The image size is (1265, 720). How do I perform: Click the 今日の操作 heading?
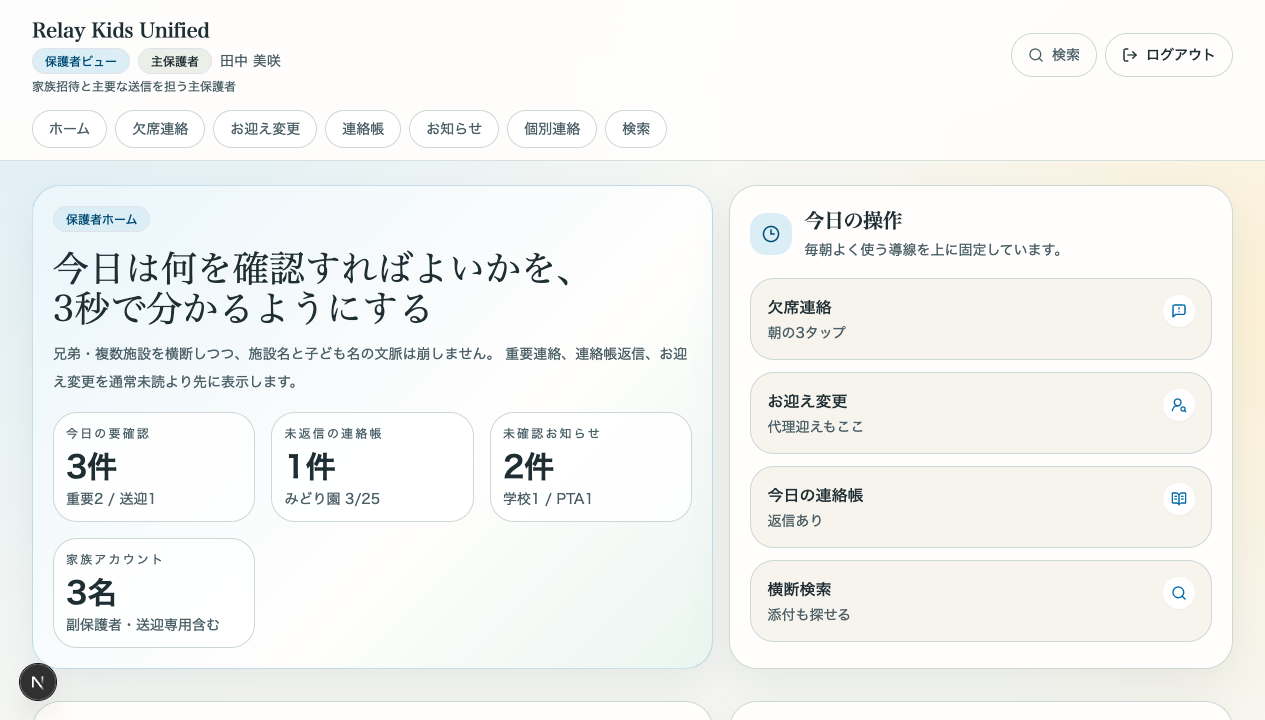(853, 220)
